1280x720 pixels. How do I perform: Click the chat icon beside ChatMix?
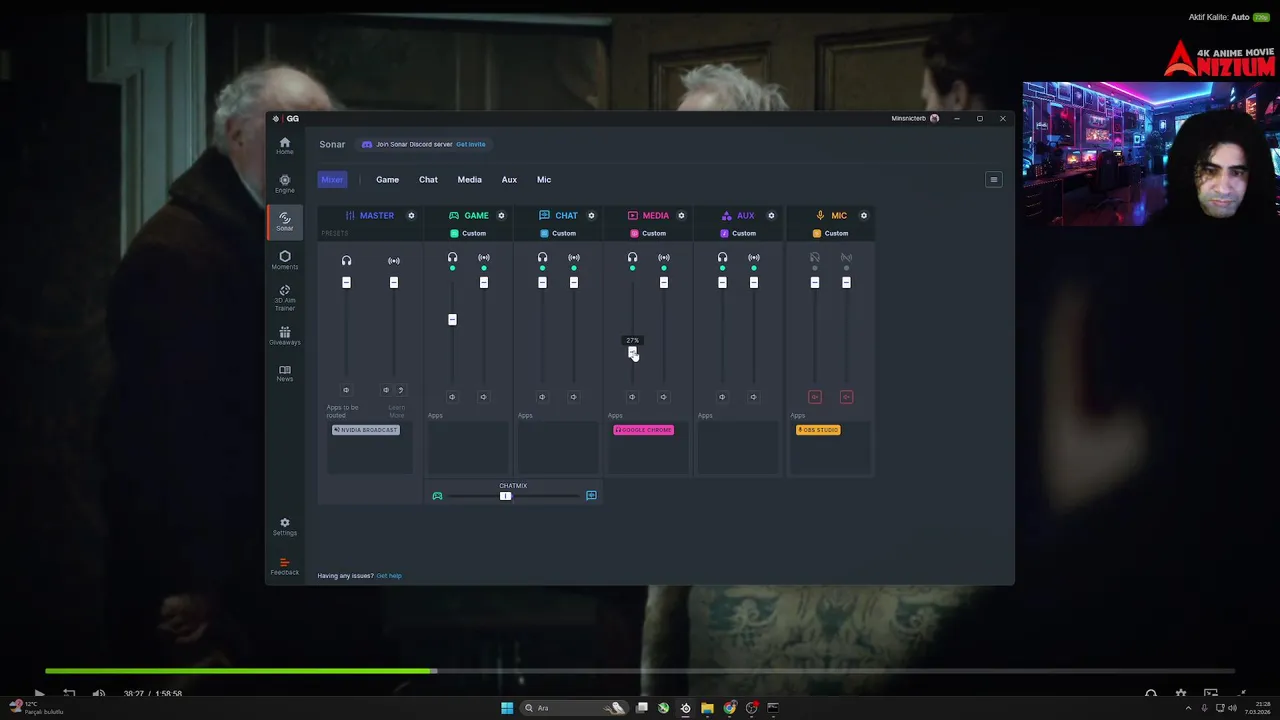pyautogui.click(x=591, y=496)
